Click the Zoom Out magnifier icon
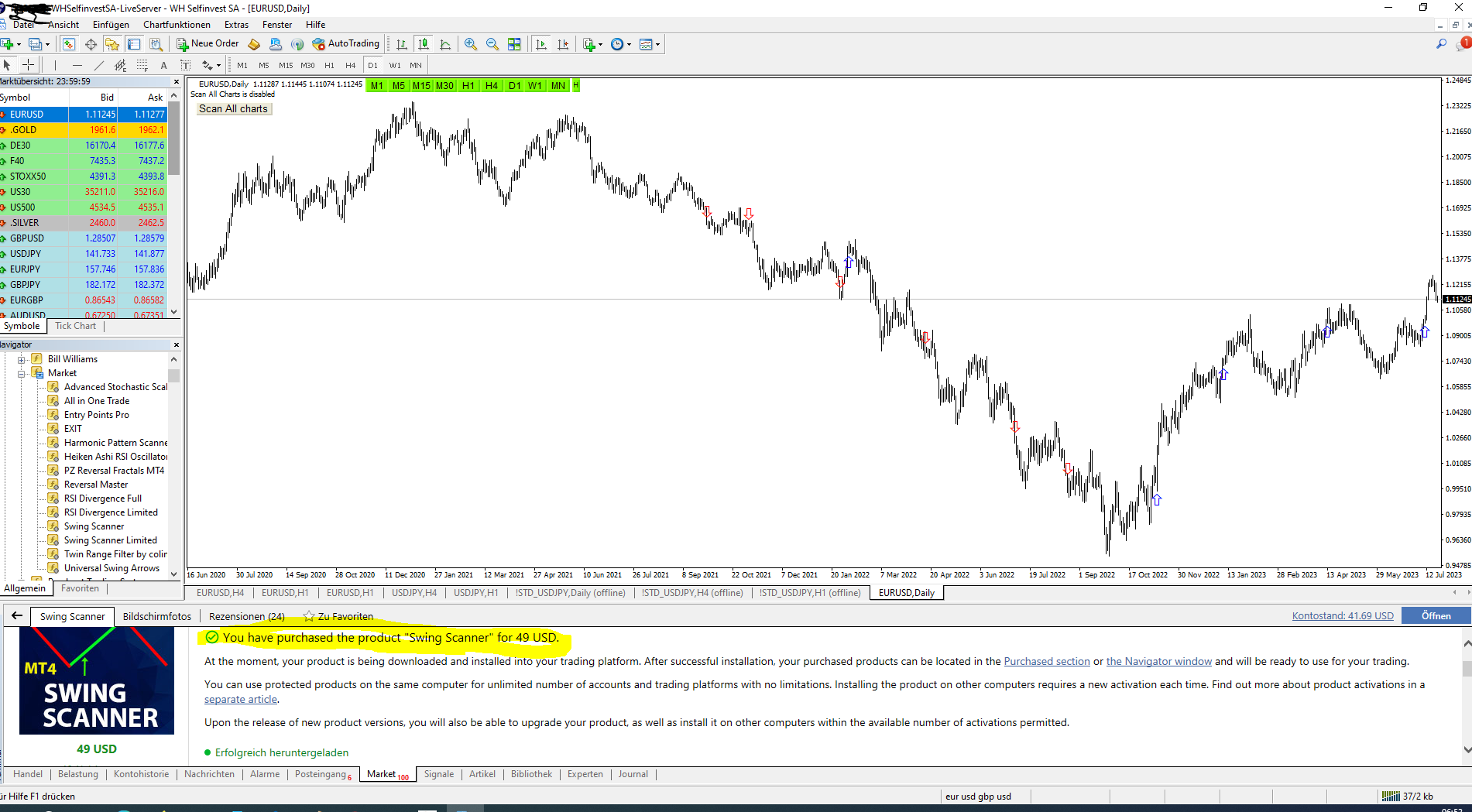 coord(492,44)
